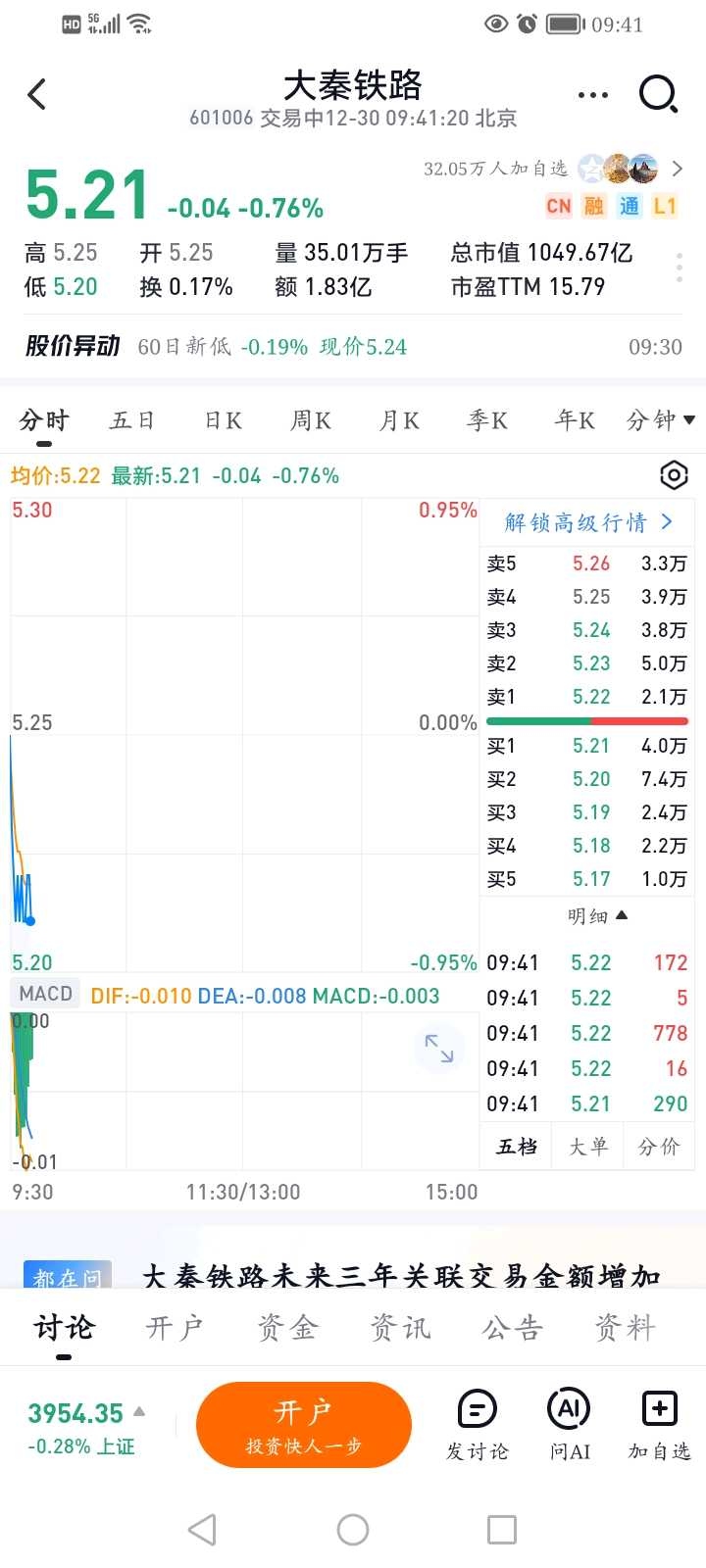Tap the red-green buy/sell ratio bar

click(587, 721)
